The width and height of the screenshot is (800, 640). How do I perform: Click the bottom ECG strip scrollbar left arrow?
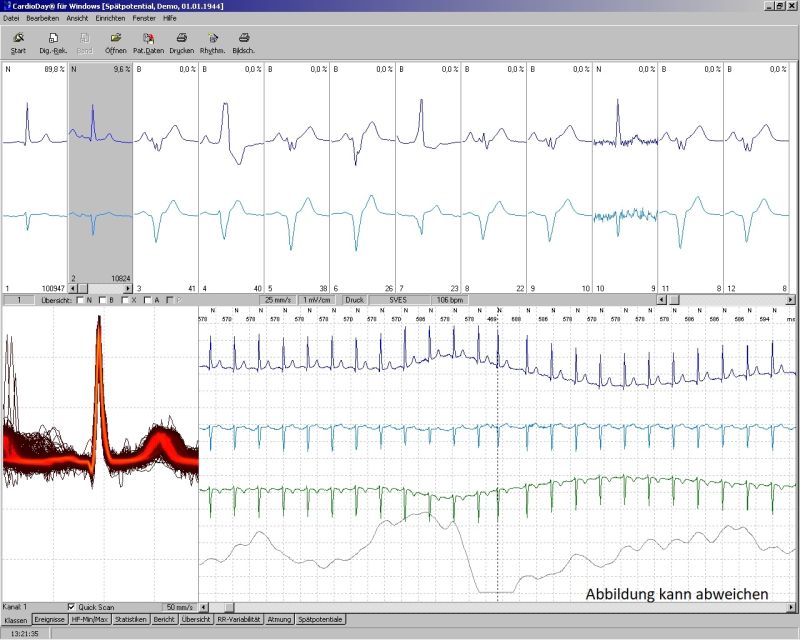click(205, 607)
